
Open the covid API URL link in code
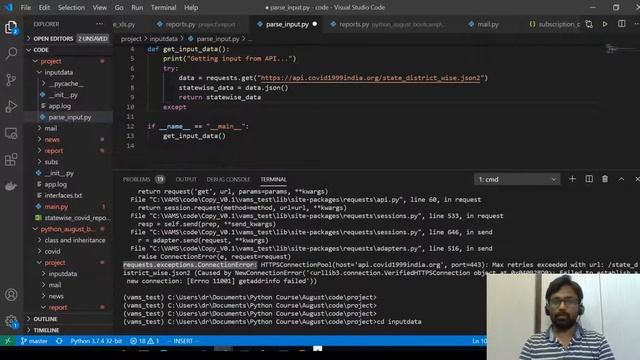[370, 78]
